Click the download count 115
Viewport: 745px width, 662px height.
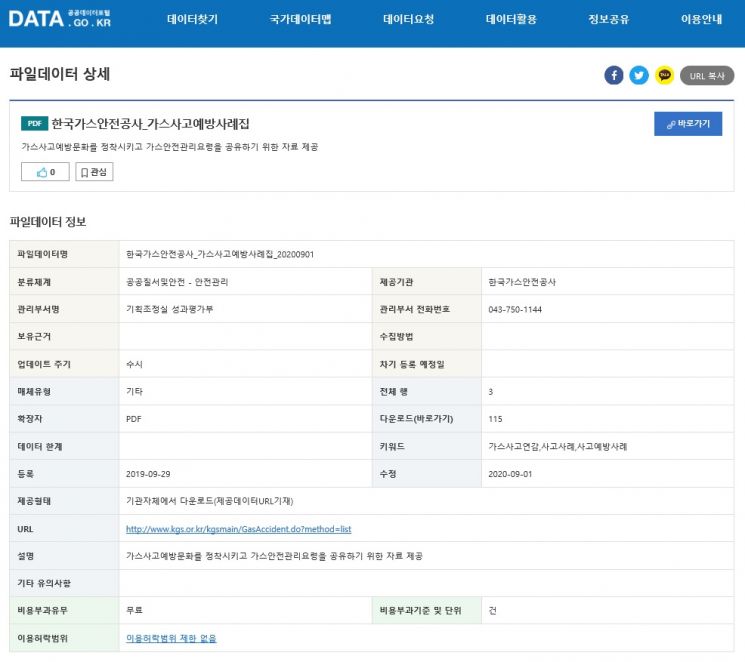(x=495, y=419)
